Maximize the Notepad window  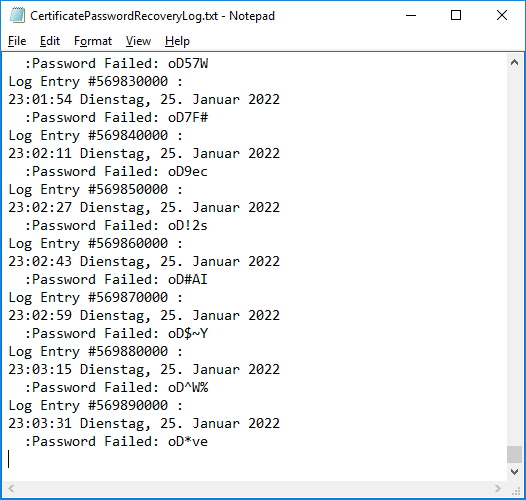[456, 15]
